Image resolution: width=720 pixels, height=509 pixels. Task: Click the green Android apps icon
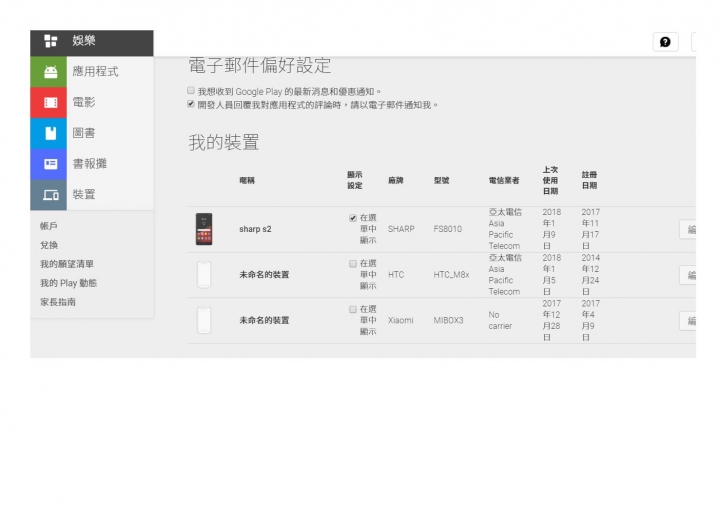(x=49, y=72)
